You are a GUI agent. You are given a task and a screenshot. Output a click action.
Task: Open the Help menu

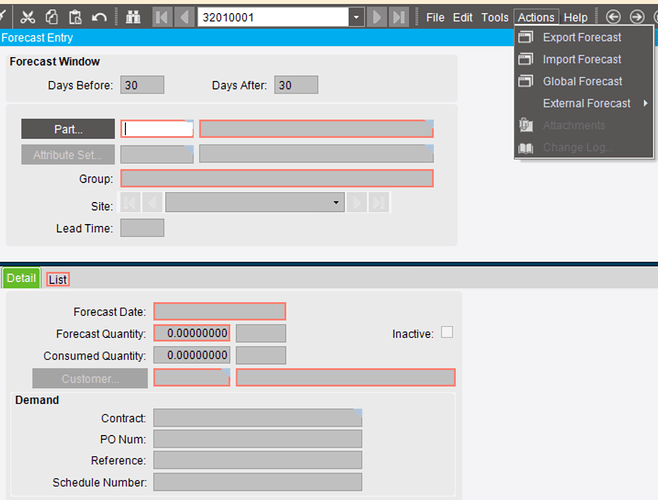tap(575, 18)
